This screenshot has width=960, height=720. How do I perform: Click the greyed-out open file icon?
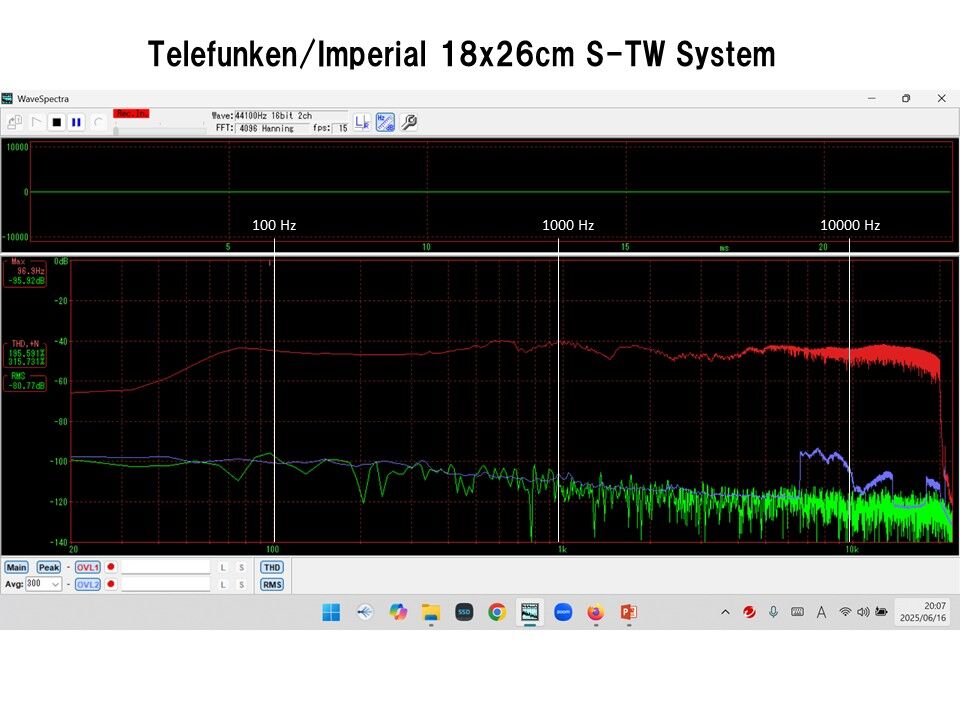click(14, 122)
